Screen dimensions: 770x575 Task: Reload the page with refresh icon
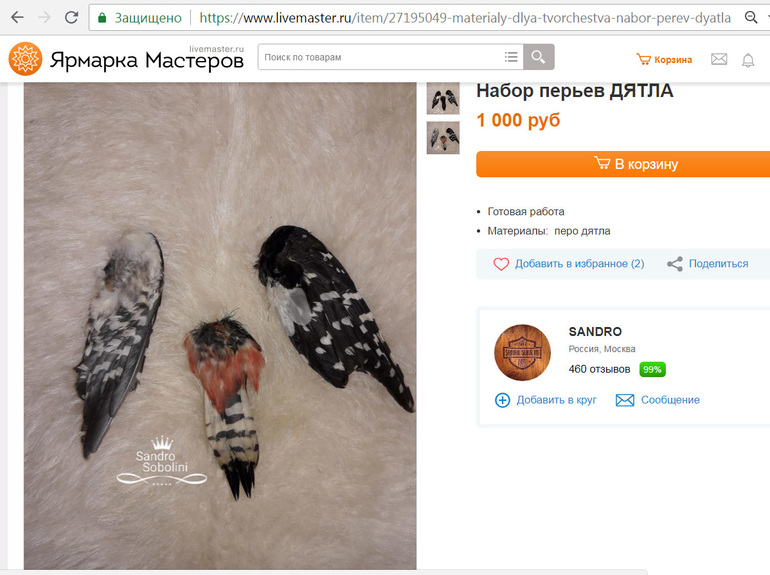(x=72, y=18)
